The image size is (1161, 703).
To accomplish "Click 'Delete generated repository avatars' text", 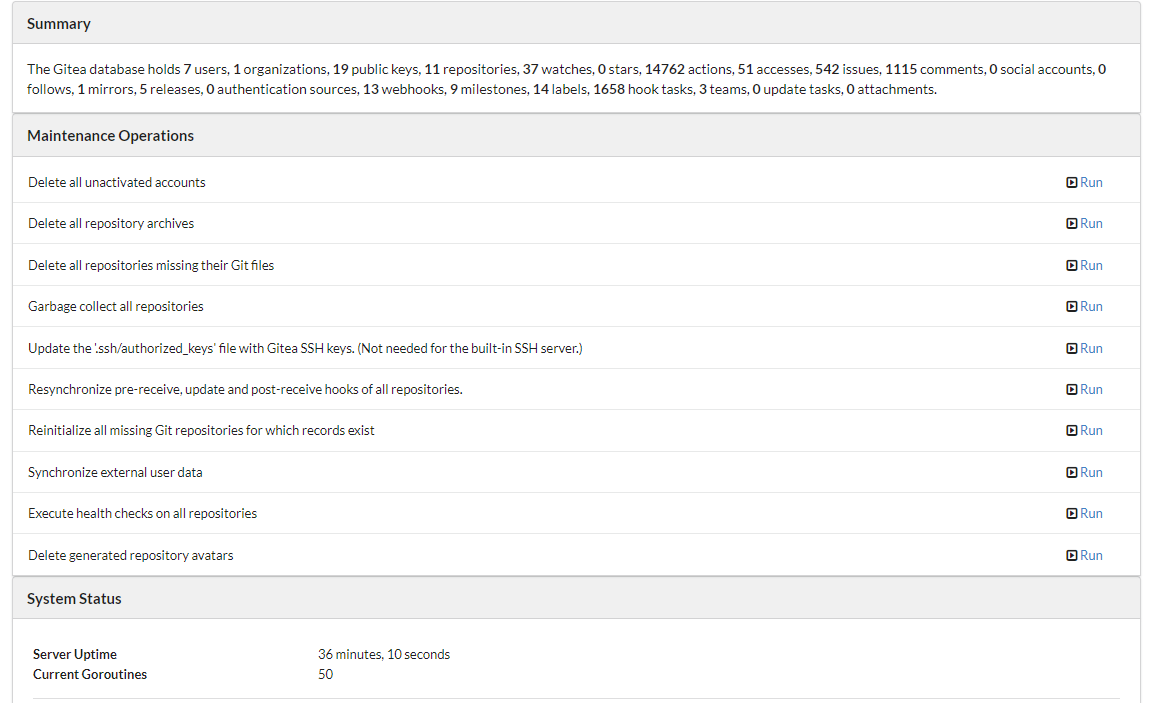I will (x=130, y=556).
